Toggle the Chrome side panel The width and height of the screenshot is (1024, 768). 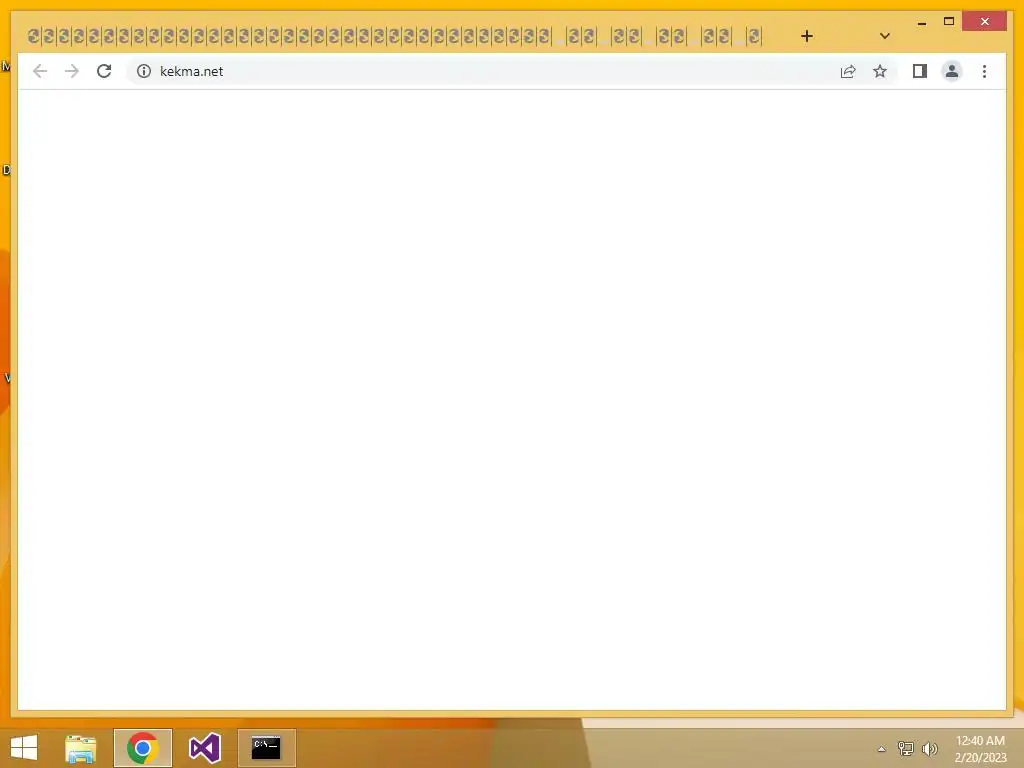point(920,71)
